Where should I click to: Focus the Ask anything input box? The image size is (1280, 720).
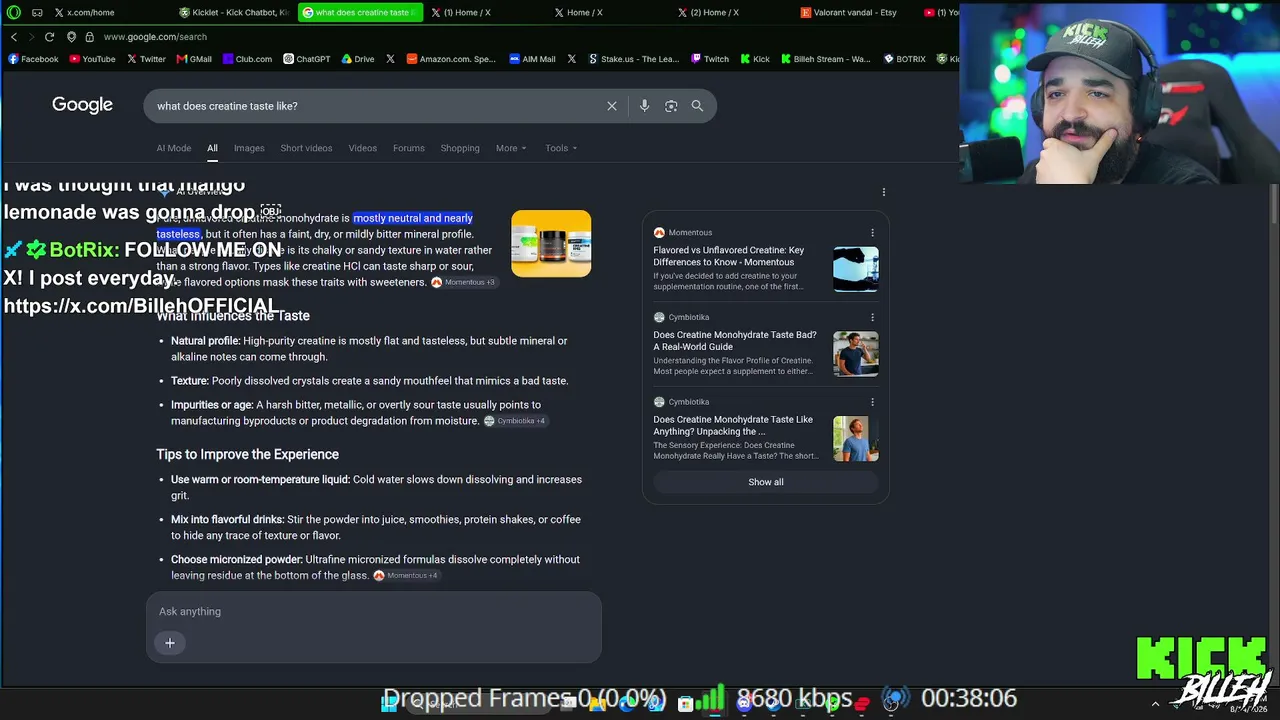tap(374, 611)
